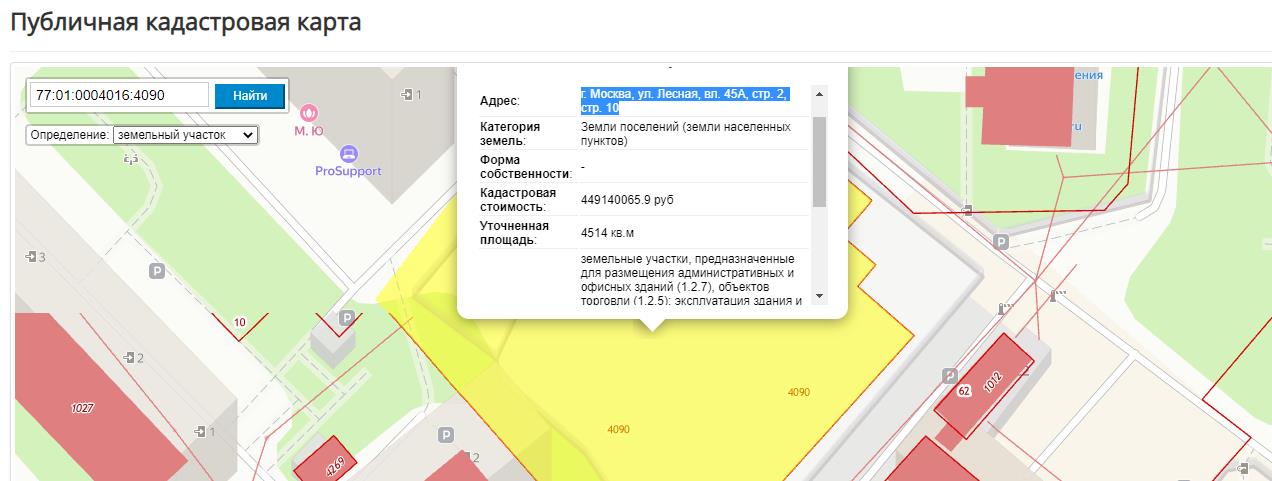The width and height of the screenshot is (1272, 481).
Task: Click the yellow parcel 4090 area
Action: (700, 400)
